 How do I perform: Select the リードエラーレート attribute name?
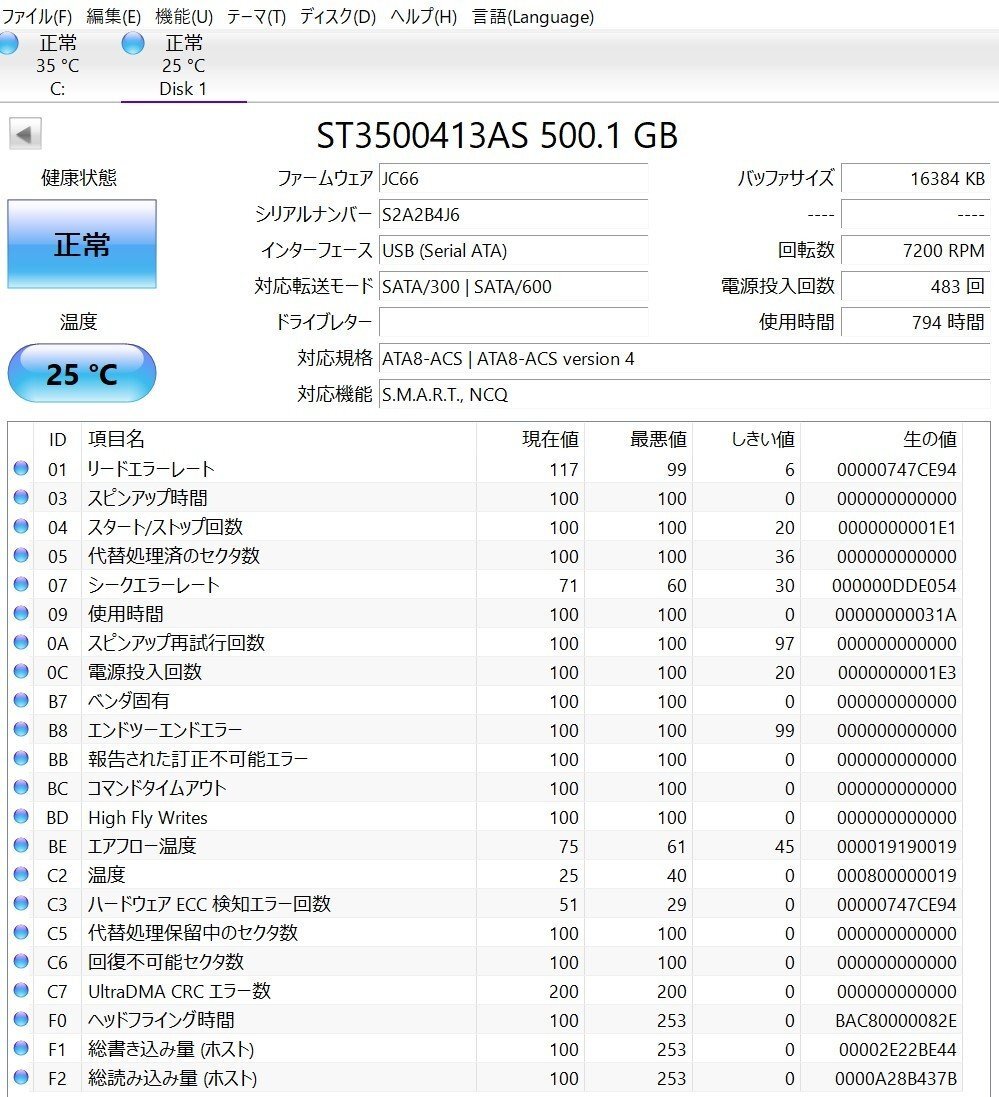pos(150,469)
